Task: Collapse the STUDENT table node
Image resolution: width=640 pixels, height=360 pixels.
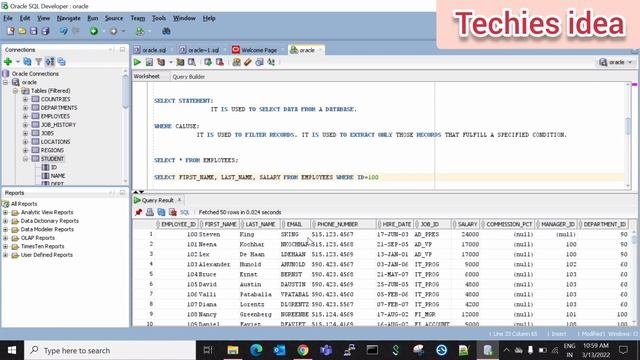Action: pyautogui.click(x=25, y=159)
